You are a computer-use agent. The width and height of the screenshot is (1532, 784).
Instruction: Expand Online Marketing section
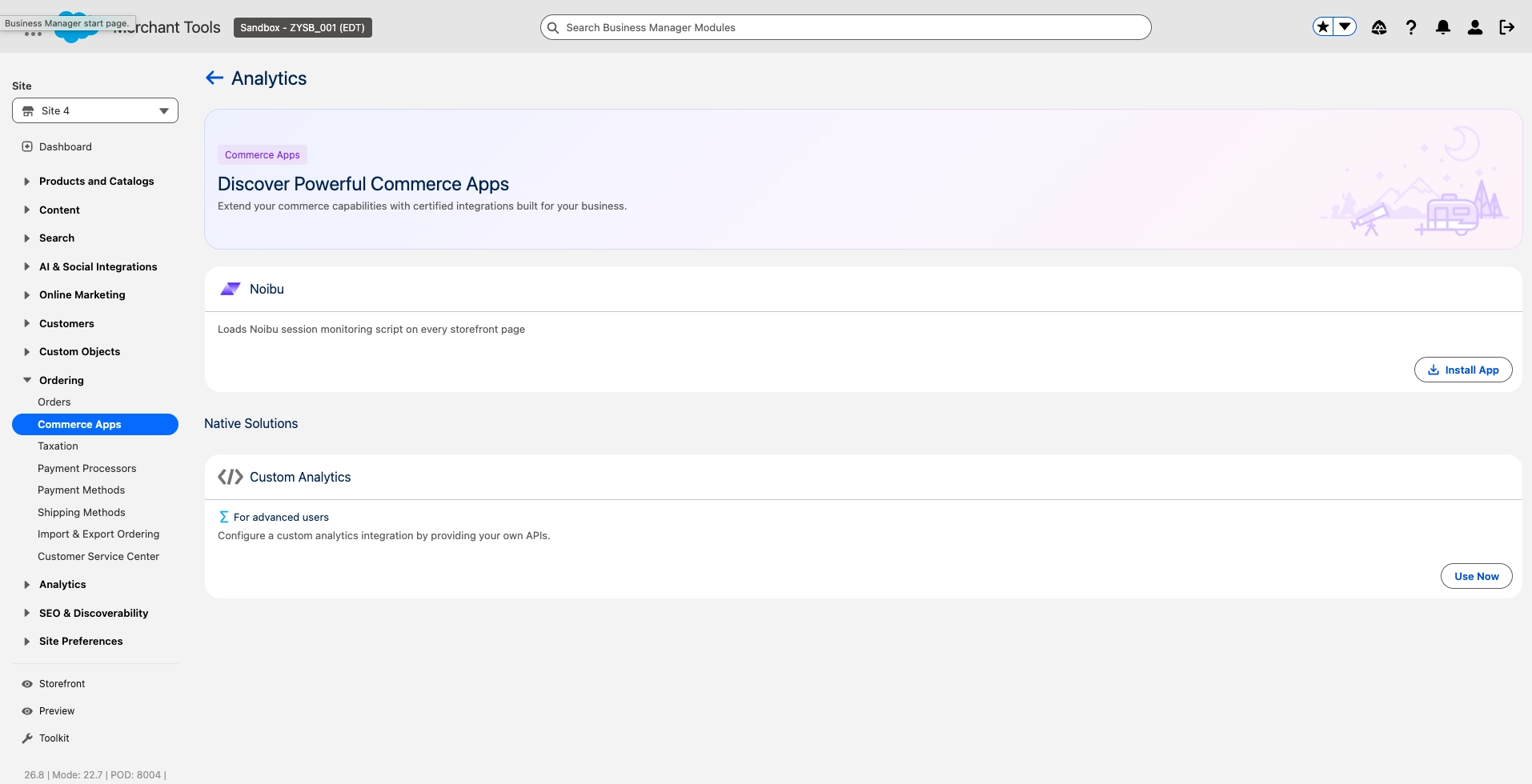[x=82, y=294]
